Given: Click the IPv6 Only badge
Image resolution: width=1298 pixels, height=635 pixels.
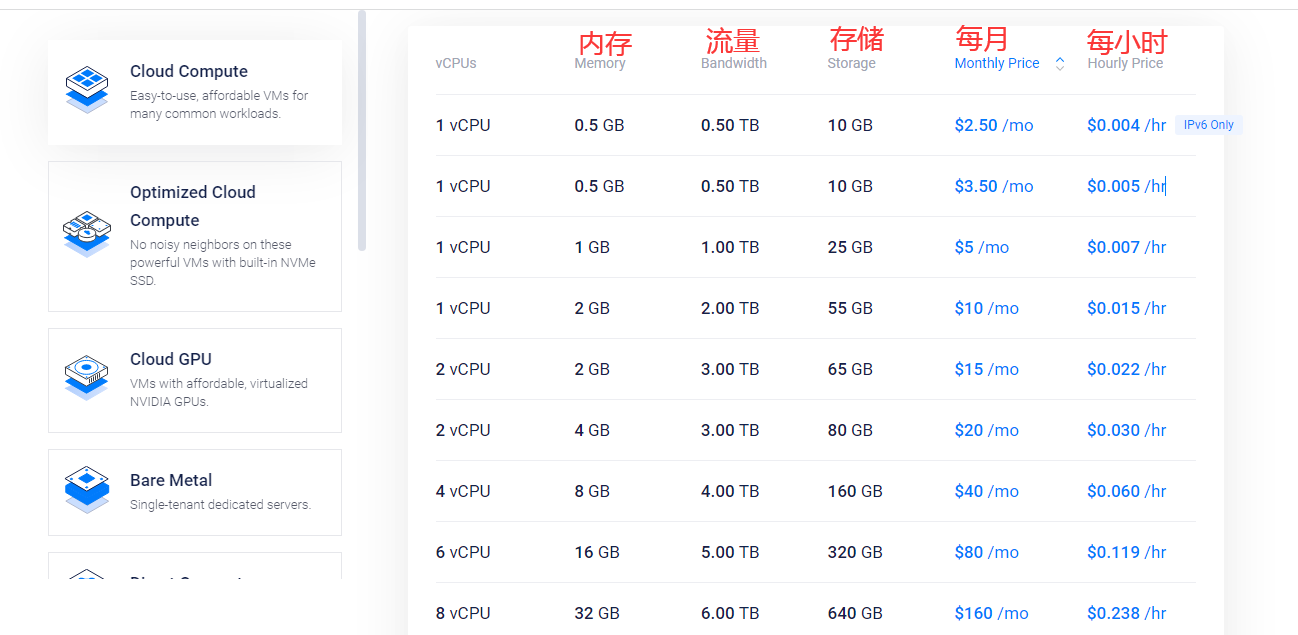Looking at the screenshot, I should click(x=1209, y=124).
